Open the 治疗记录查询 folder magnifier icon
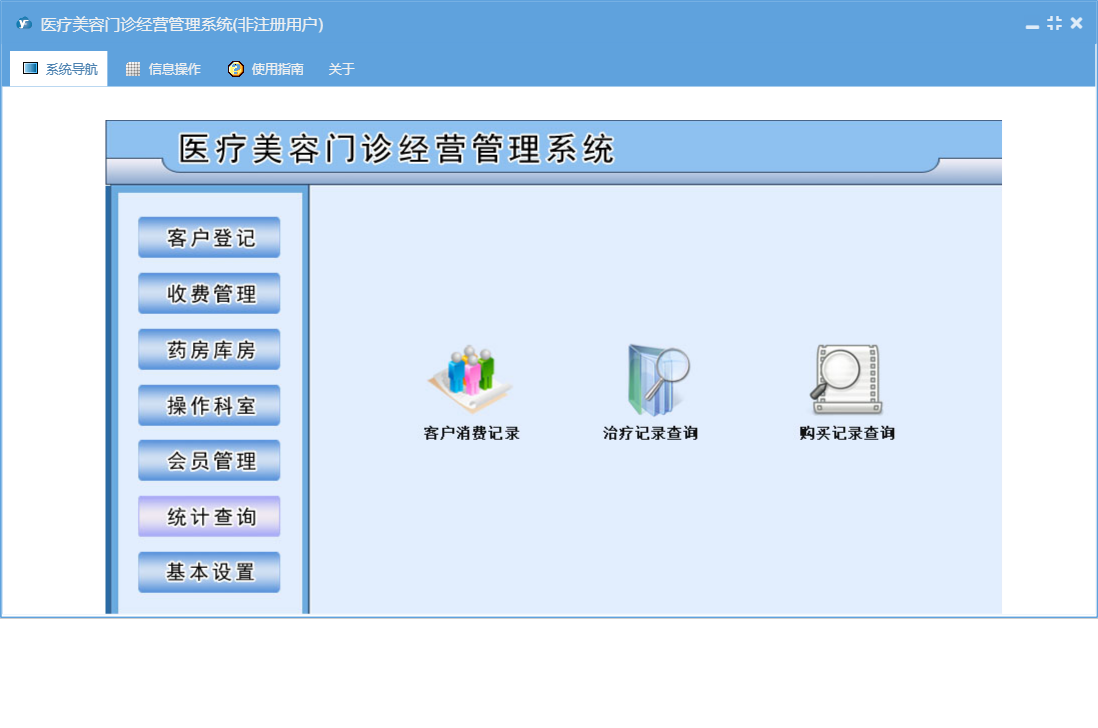This screenshot has width=1098, height=728. [657, 380]
